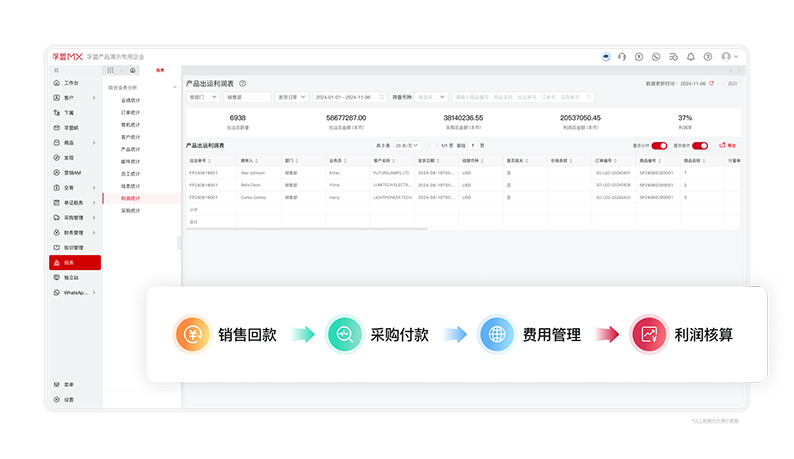Open the user avatar account dropdown

click(730, 57)
